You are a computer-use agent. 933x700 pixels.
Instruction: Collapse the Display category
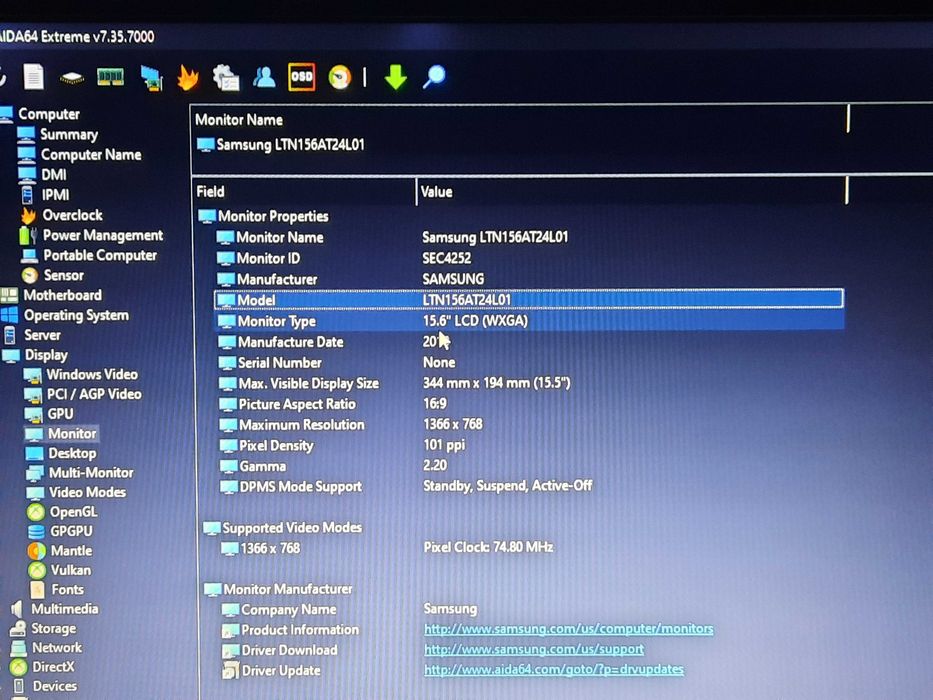35,355
